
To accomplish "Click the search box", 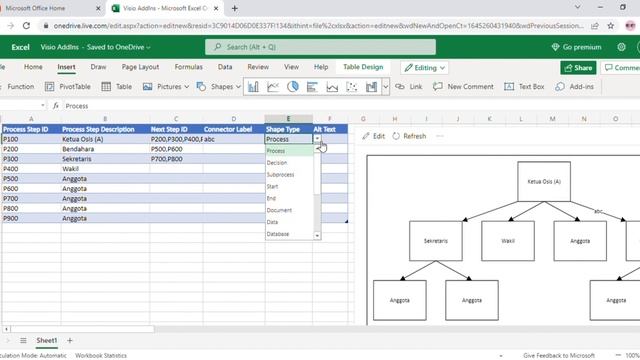I will 320,47.
